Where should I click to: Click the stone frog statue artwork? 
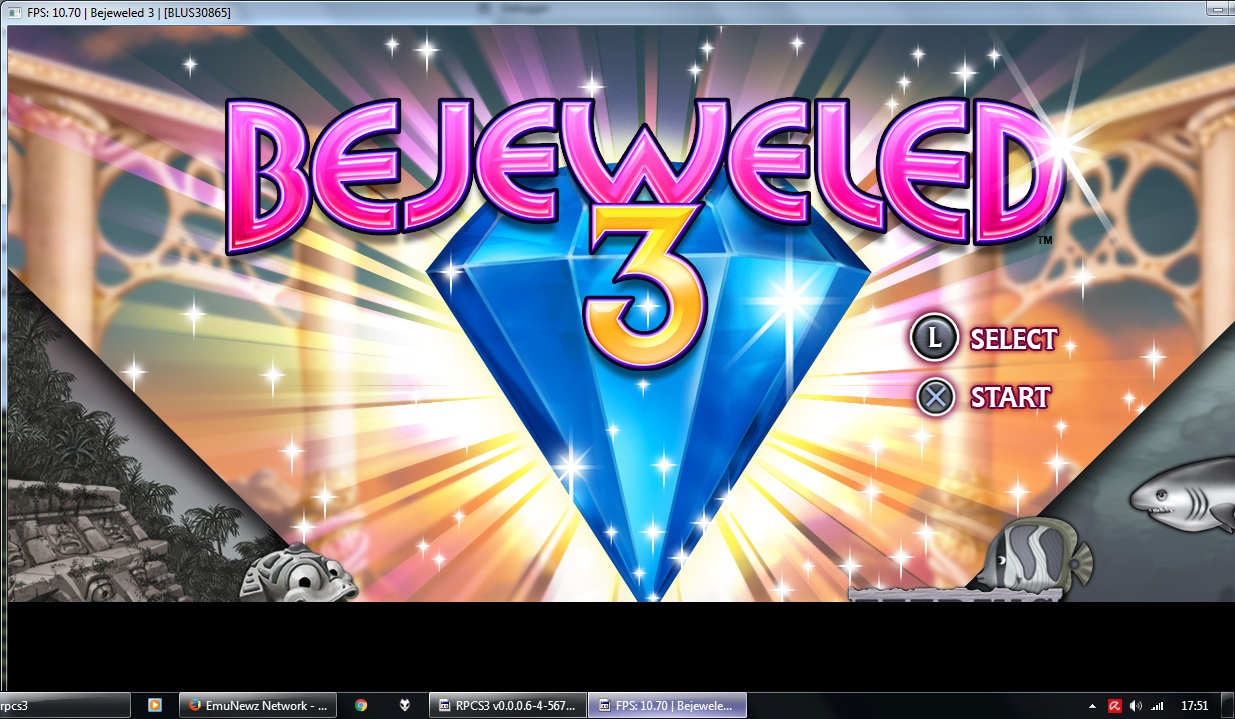click(x=297, y=575)
